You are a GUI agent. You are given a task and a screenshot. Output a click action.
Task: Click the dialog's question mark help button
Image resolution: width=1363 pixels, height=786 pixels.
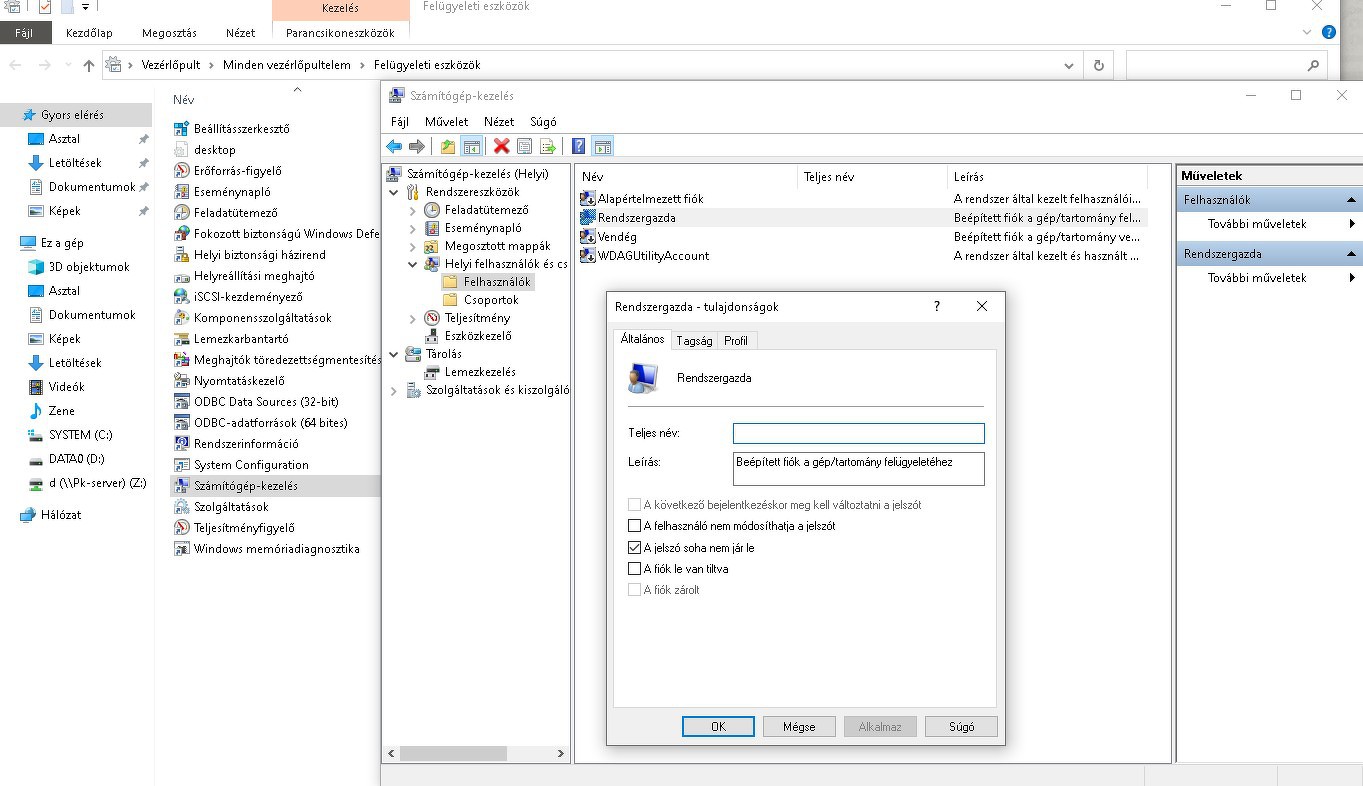pos(937,306)
